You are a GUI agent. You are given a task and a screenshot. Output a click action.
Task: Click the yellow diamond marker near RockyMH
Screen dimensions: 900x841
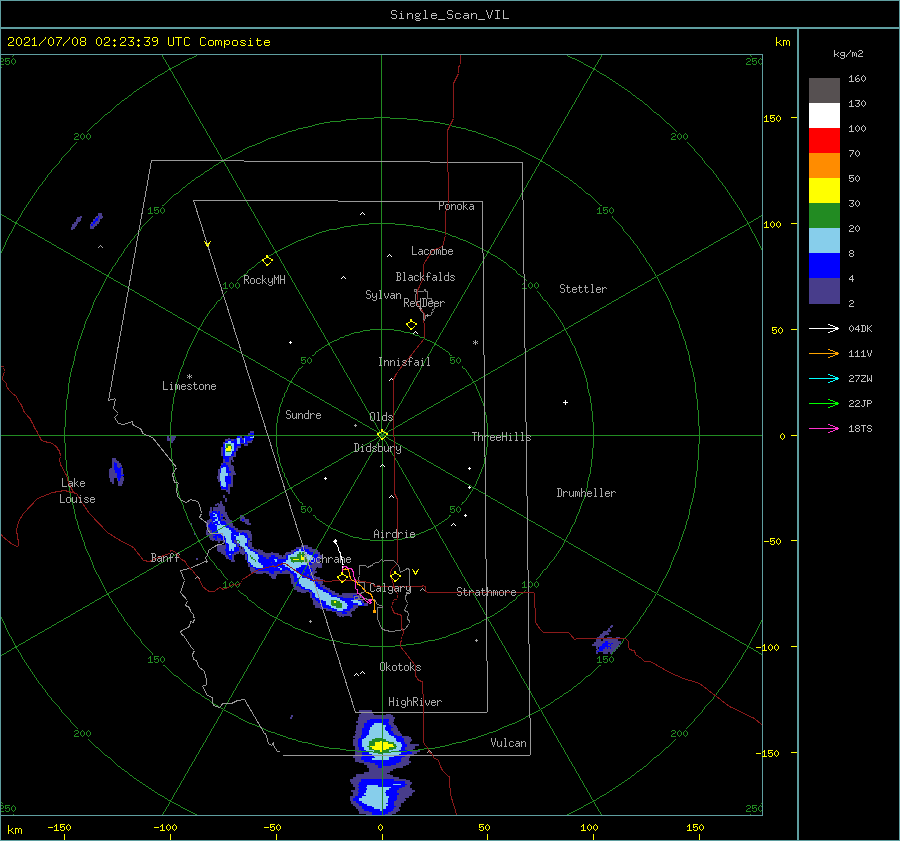[x=267, y=261]
